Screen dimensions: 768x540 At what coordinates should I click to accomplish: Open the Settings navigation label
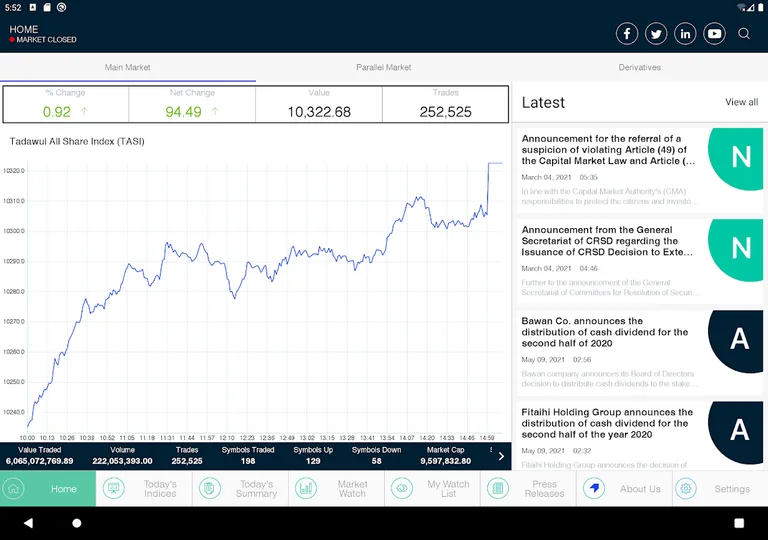tap(732, 489)
